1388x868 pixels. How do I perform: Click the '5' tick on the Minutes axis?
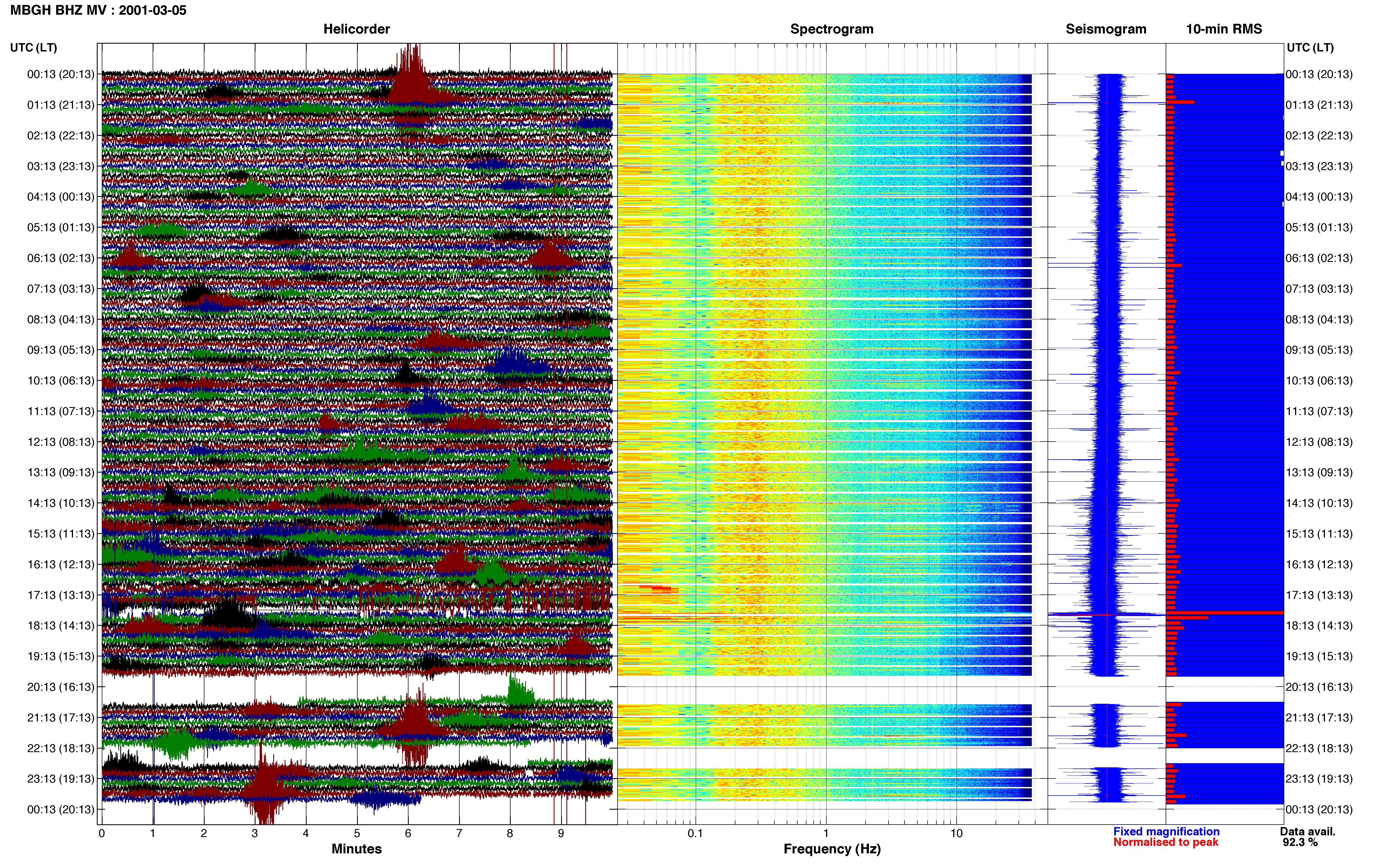pos(357,833)
